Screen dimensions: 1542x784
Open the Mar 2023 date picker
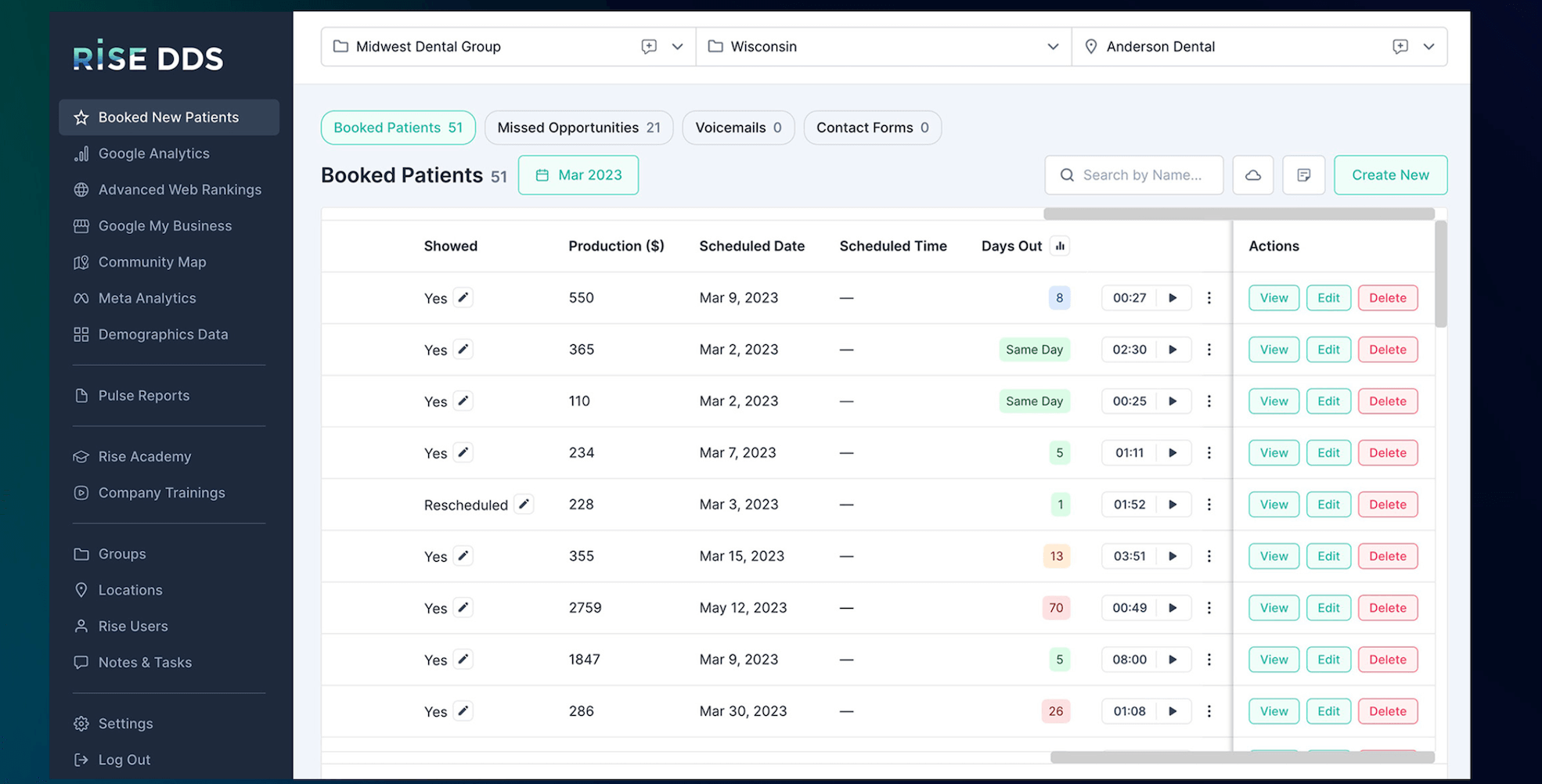[x=578, y=175]
